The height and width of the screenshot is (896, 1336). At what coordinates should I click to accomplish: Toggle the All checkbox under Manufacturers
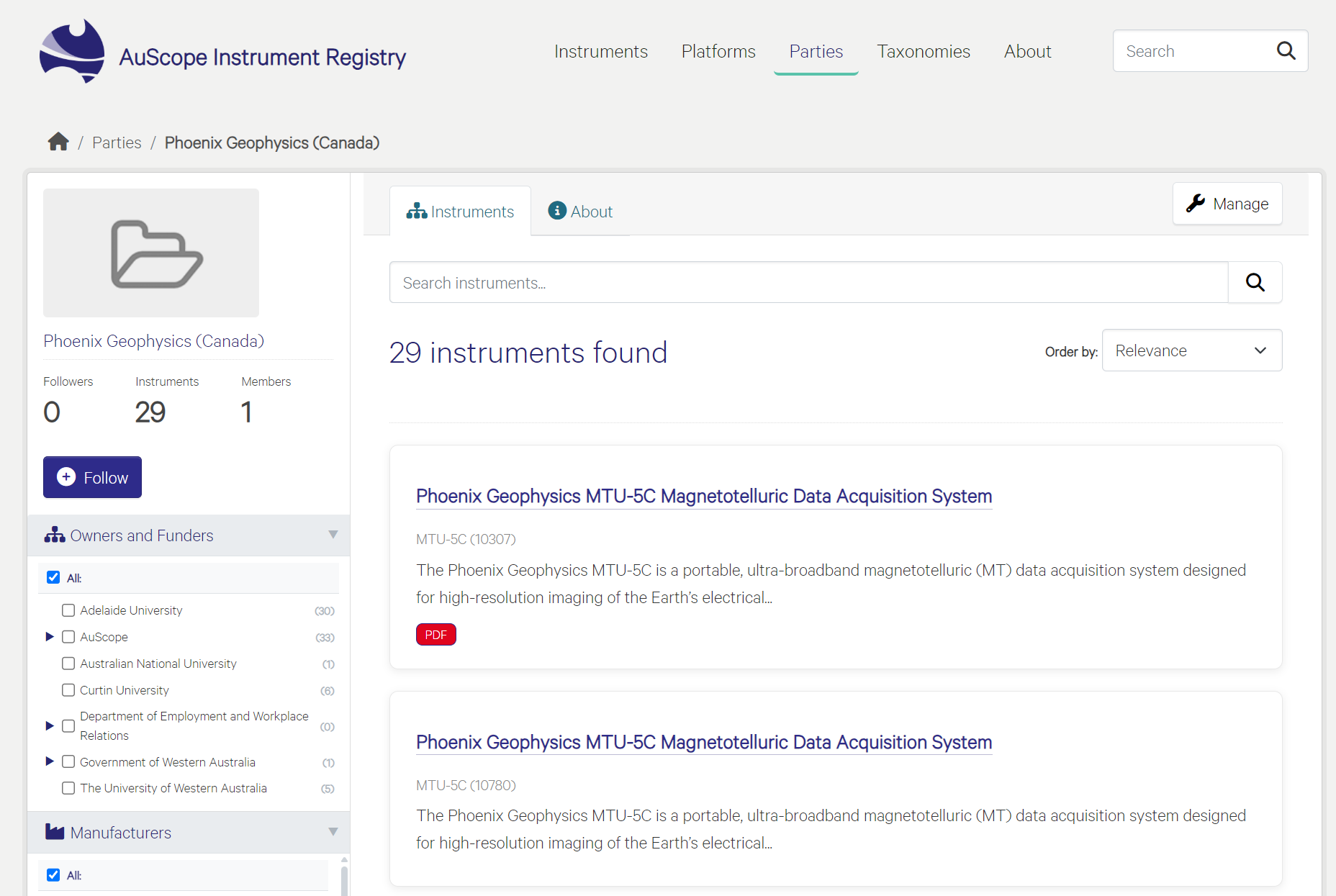tap(53, 874)
